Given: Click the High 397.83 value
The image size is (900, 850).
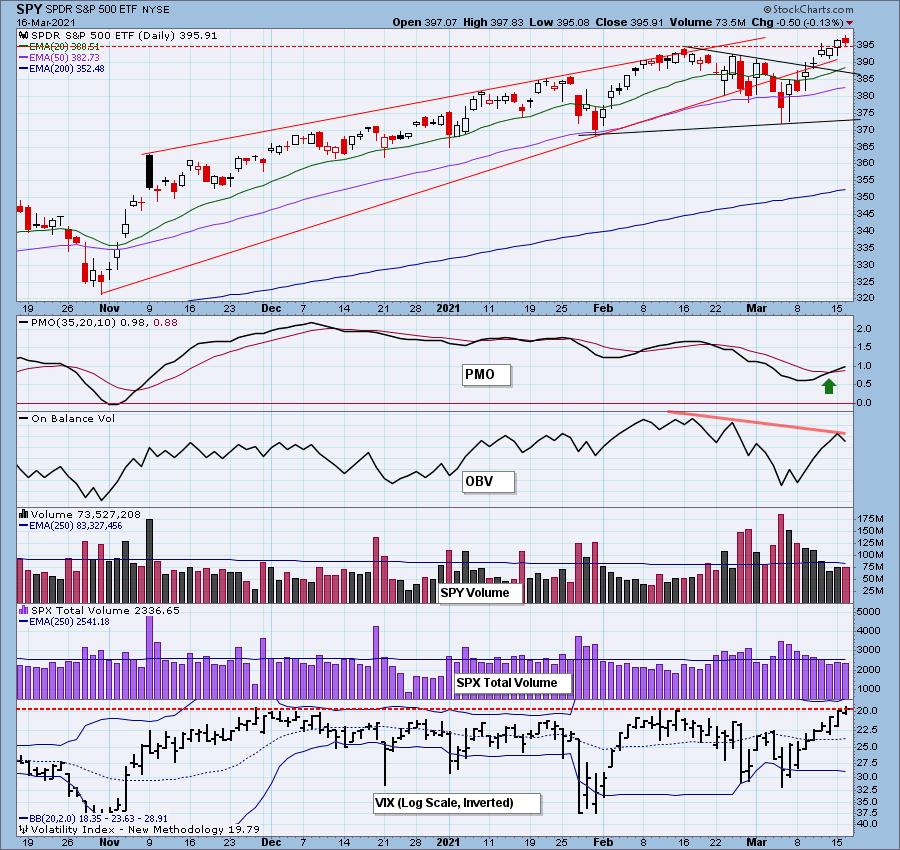Looking at the screenshot, I should [x=494, y=22].
